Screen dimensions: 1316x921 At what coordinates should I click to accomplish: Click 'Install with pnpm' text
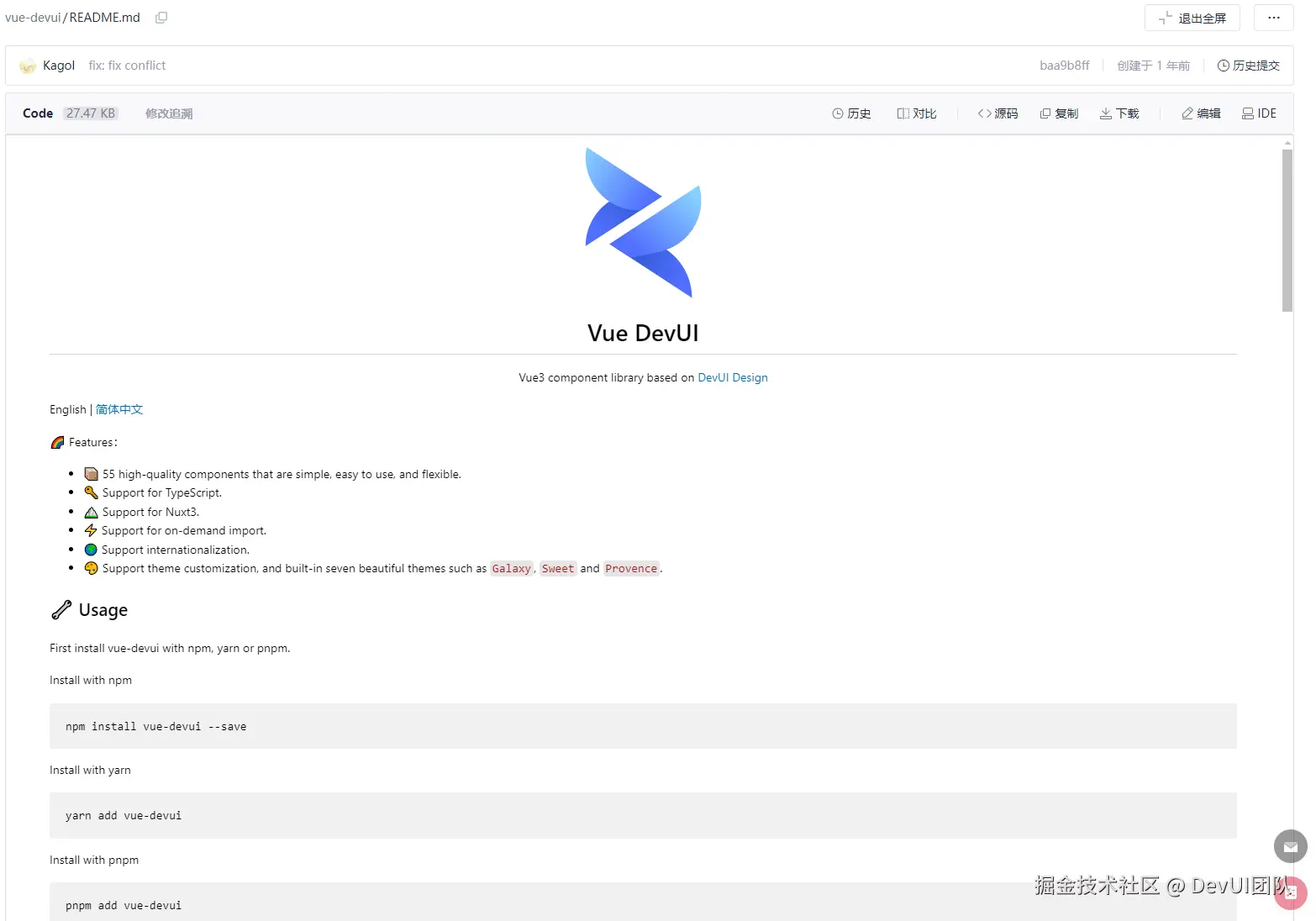[x=94, y=860]
